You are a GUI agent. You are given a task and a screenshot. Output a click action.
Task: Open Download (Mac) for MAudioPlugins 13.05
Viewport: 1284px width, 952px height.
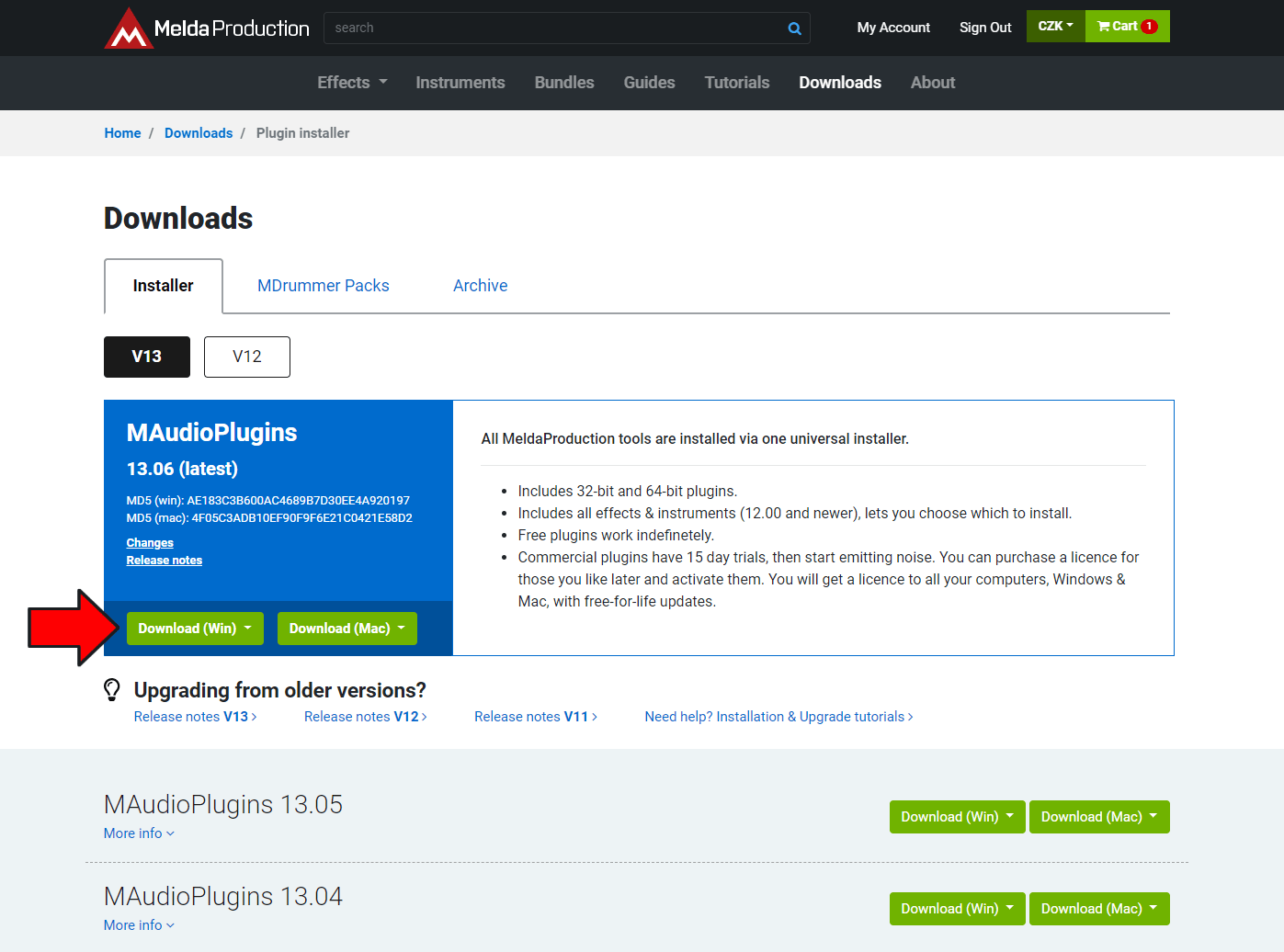pos(1099,817)
